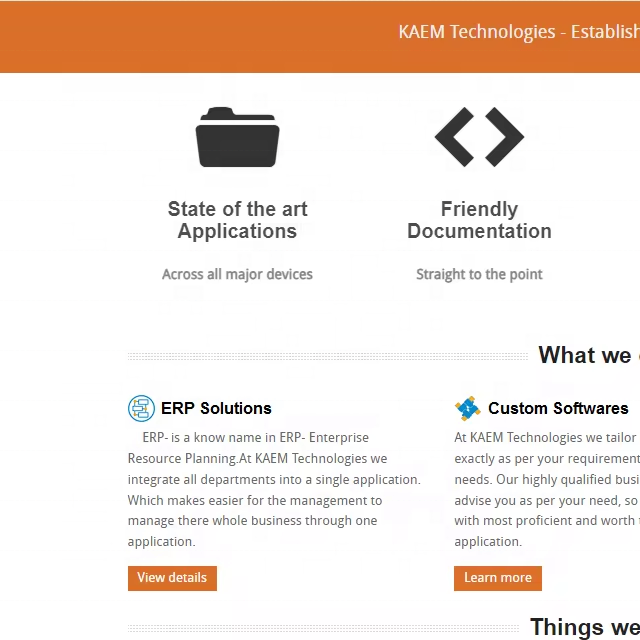Click the Things we section heading
Screen dimensions: 640x640
(x=585, y=627)
